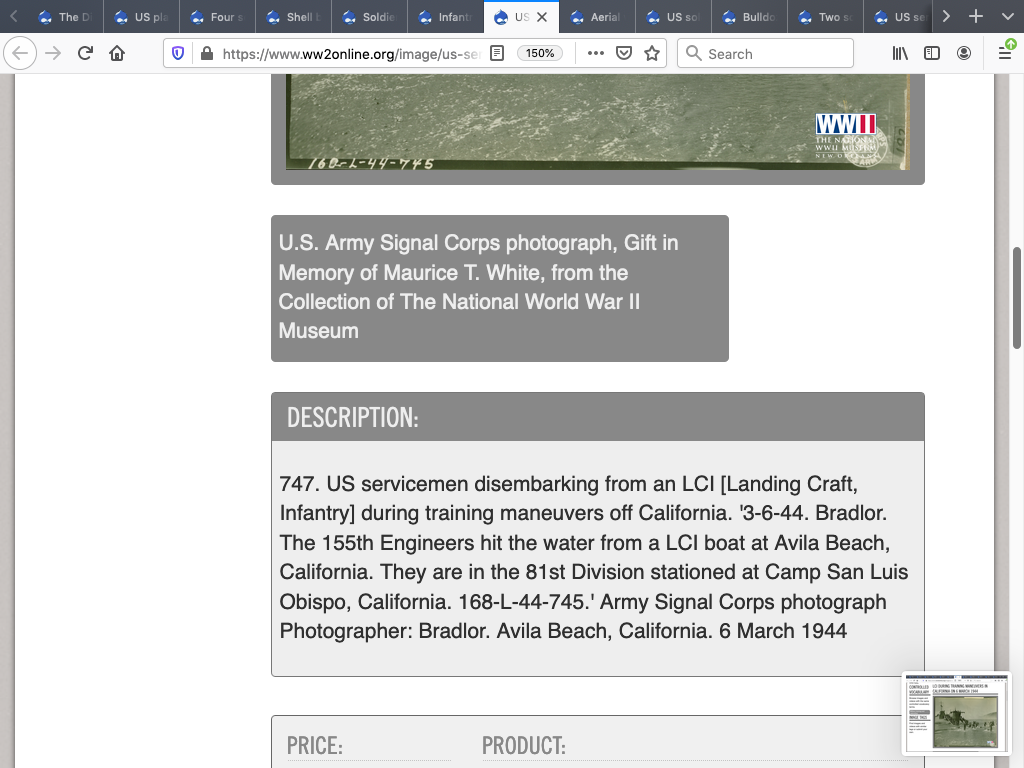Open the Firefox hamburger menu
The image size is (1024, 768).
pos(1004,54)
